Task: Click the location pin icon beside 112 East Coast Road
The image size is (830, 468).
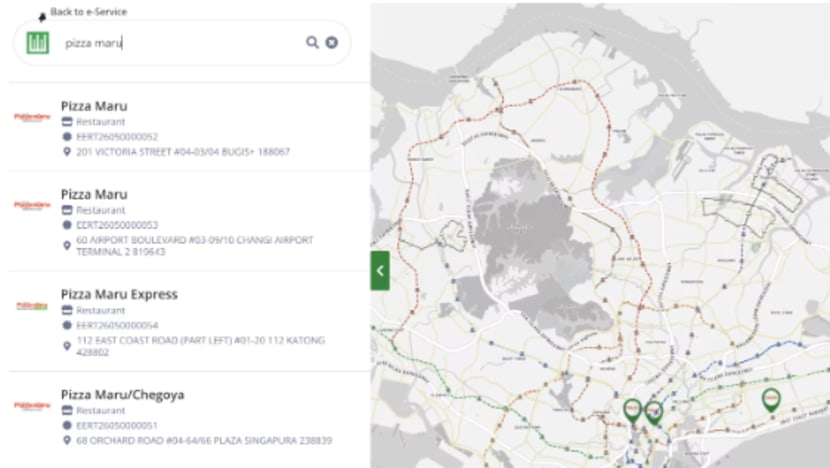Action: 67,346
